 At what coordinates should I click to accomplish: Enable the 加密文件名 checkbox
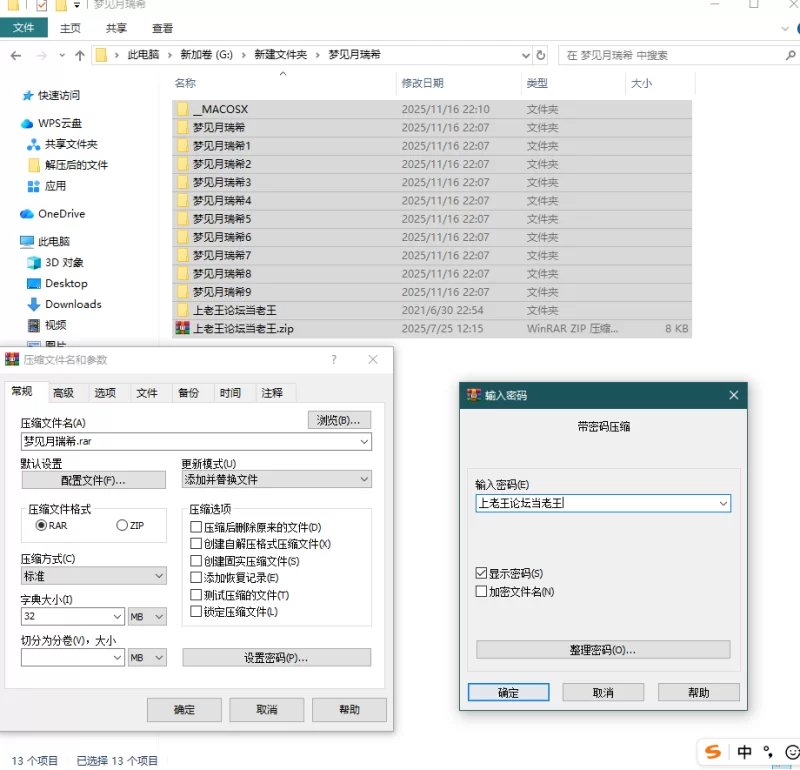[x=482, y=592]
